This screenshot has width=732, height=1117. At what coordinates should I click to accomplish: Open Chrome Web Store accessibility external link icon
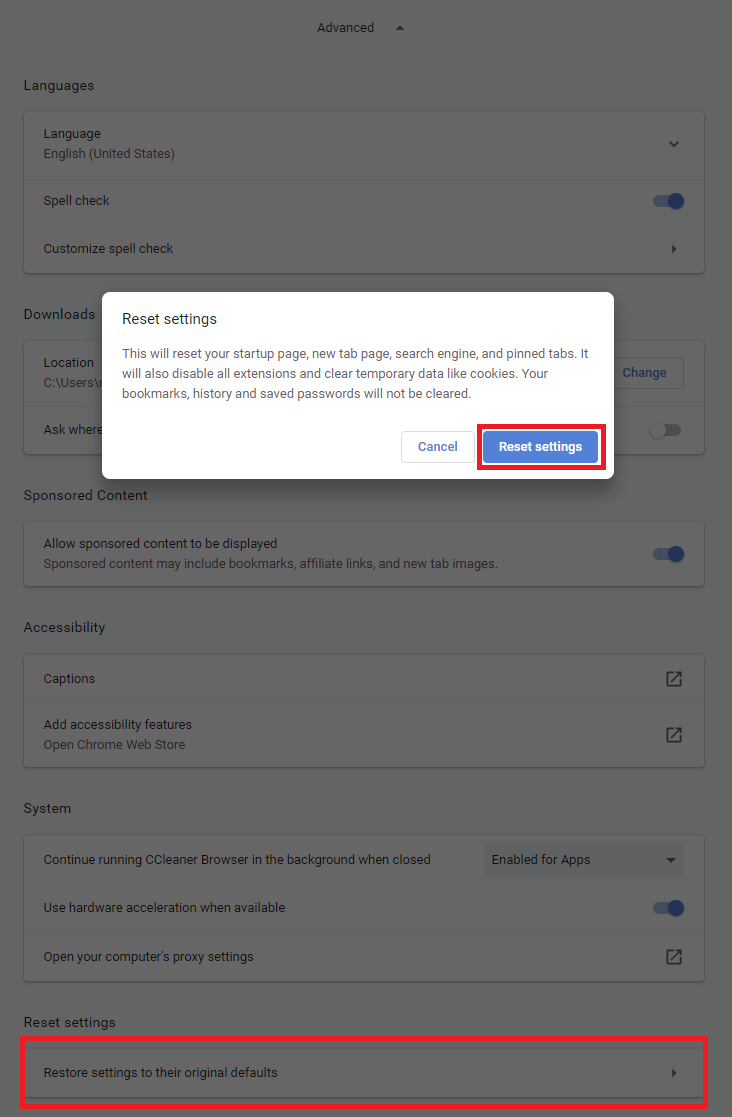[x=674, y=734]
